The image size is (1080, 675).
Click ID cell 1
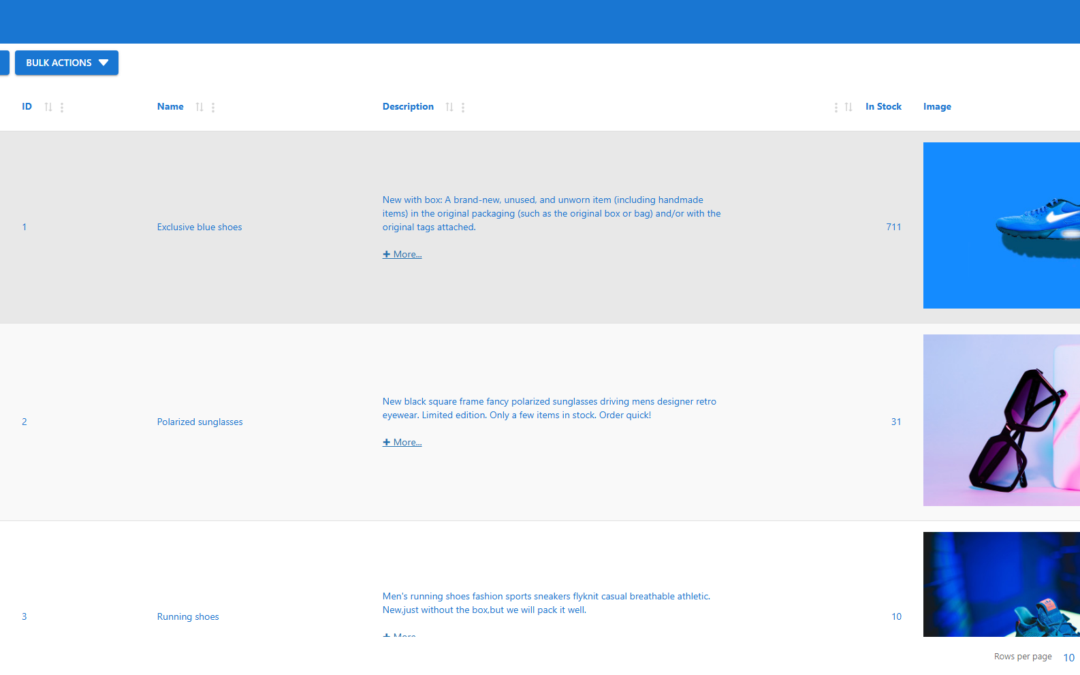pyautogui.click(x=24, y=227)
